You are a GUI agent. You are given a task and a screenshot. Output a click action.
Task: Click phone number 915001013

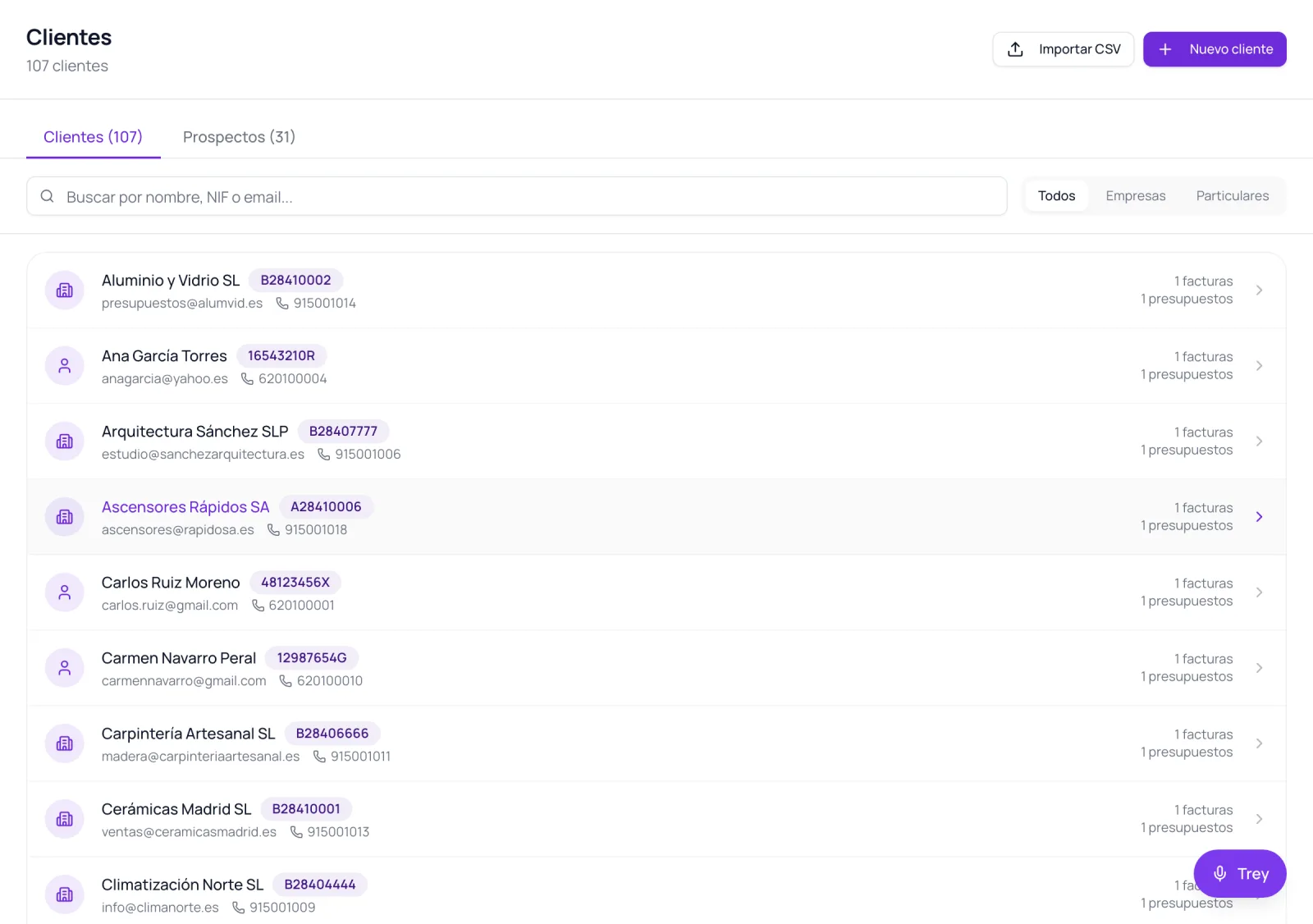pos(338,832)
